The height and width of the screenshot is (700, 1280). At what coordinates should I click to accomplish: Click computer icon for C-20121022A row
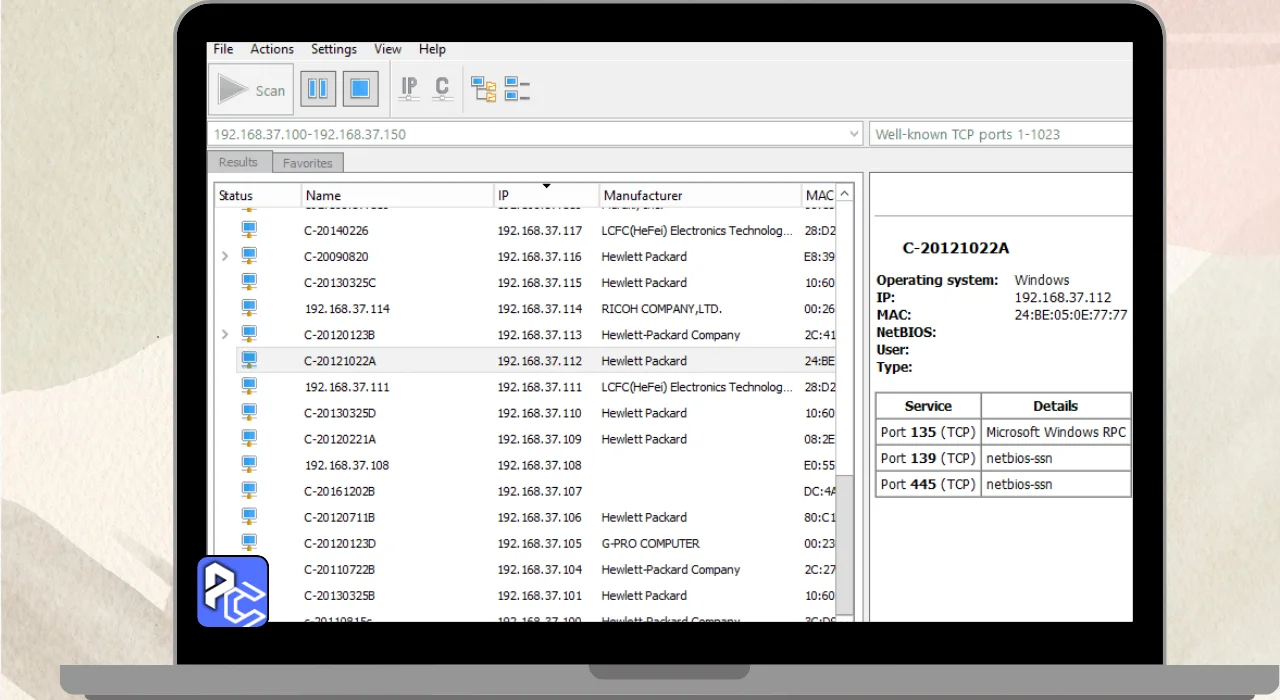click(x=249, y=360)
